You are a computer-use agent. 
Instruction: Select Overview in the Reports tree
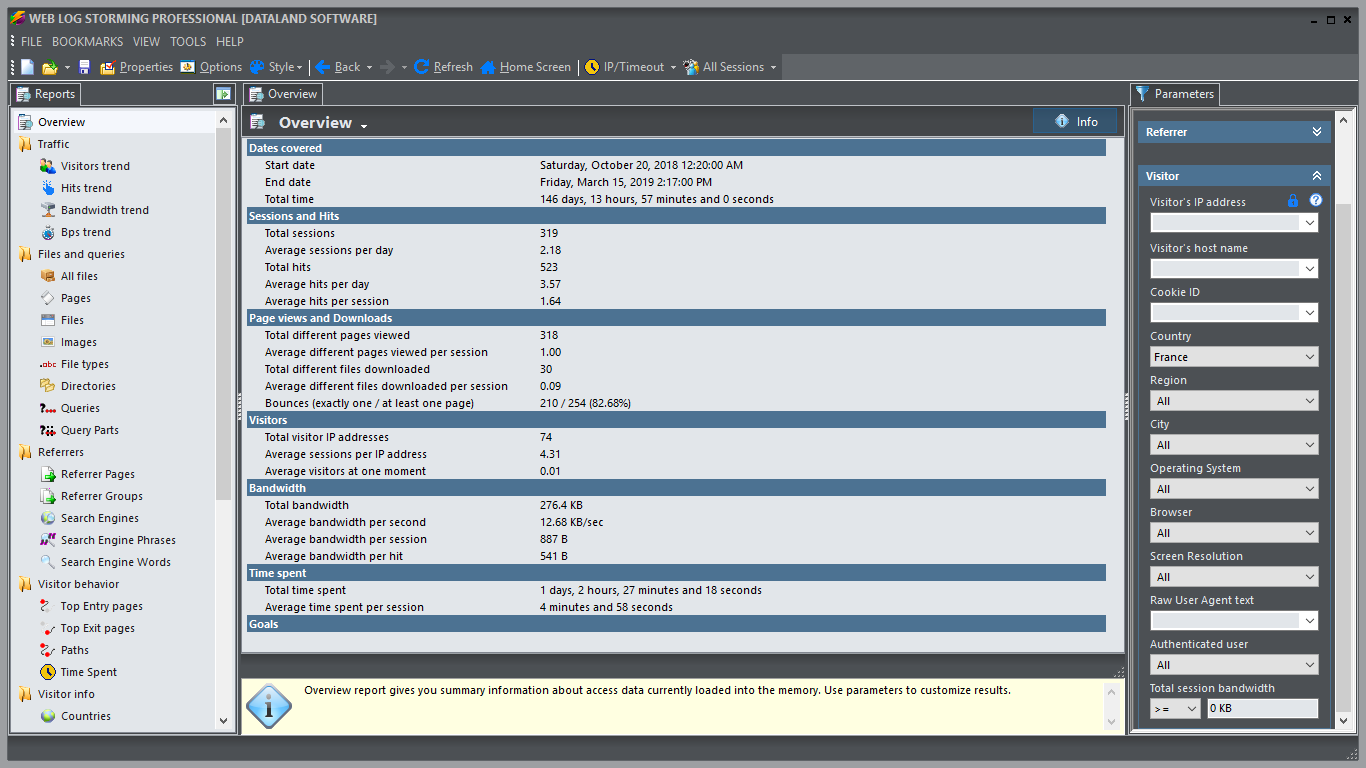click(x=62, y=122)
